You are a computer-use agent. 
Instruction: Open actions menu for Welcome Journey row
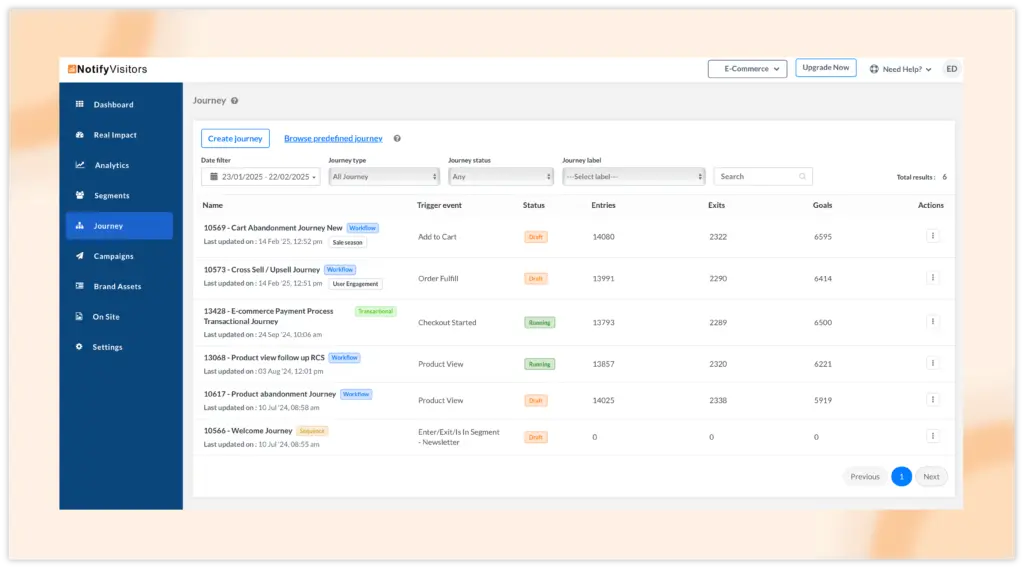pyautogui.click(x=932, y=436)
